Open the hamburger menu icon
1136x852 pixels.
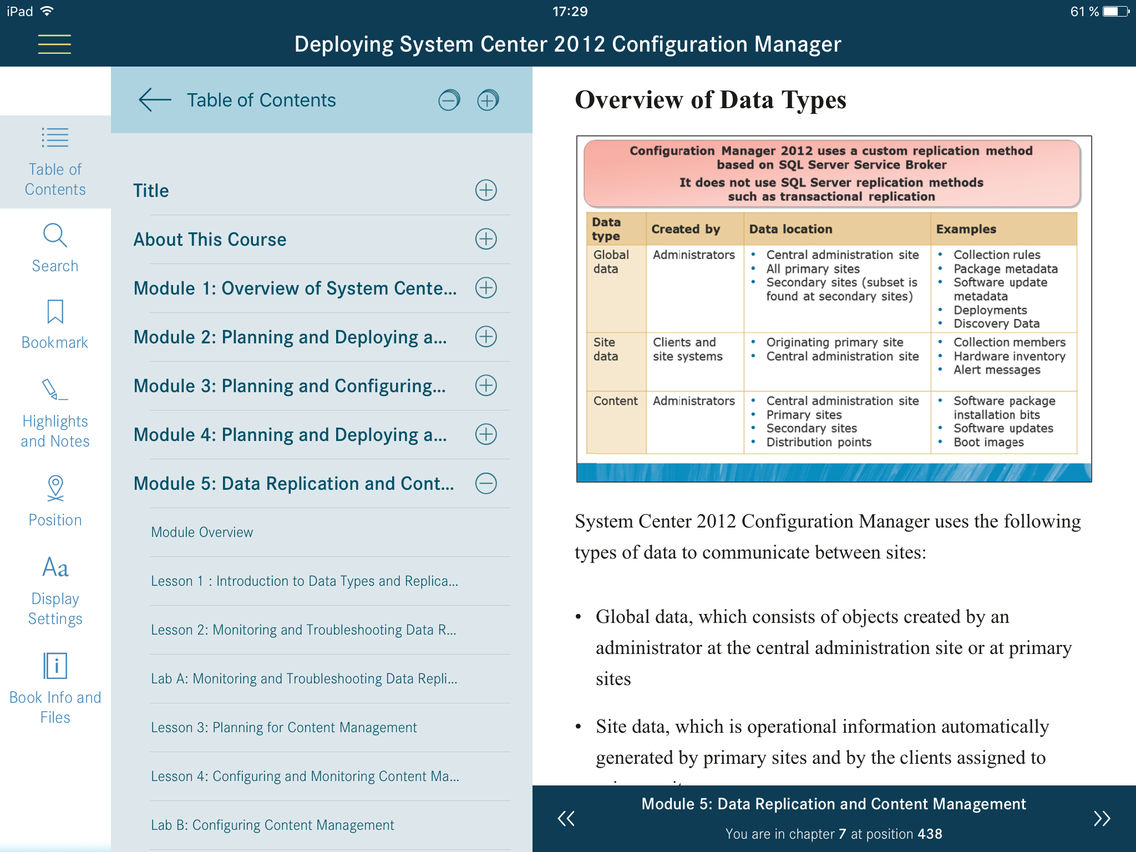pyautogui.click(x=54, y=44)
